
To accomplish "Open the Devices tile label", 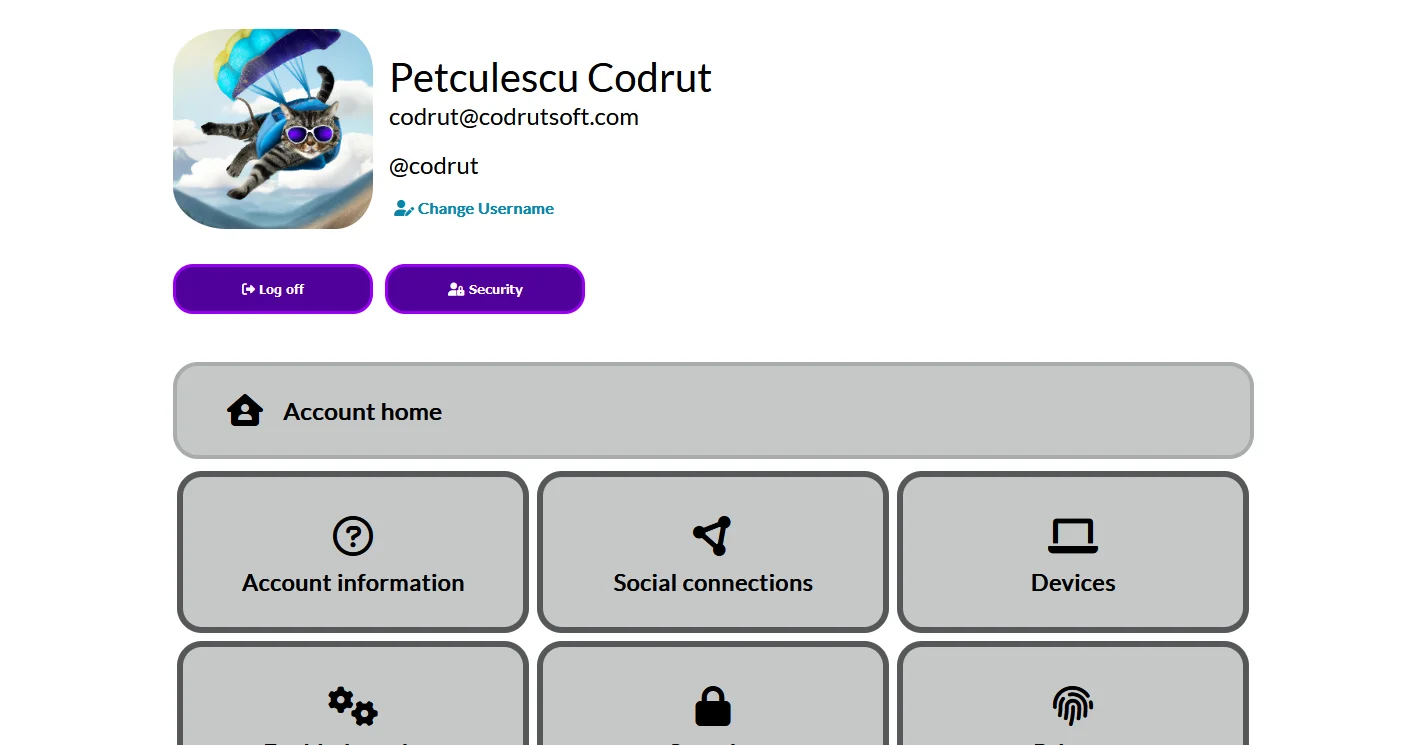I will [x=1073, y=583].
